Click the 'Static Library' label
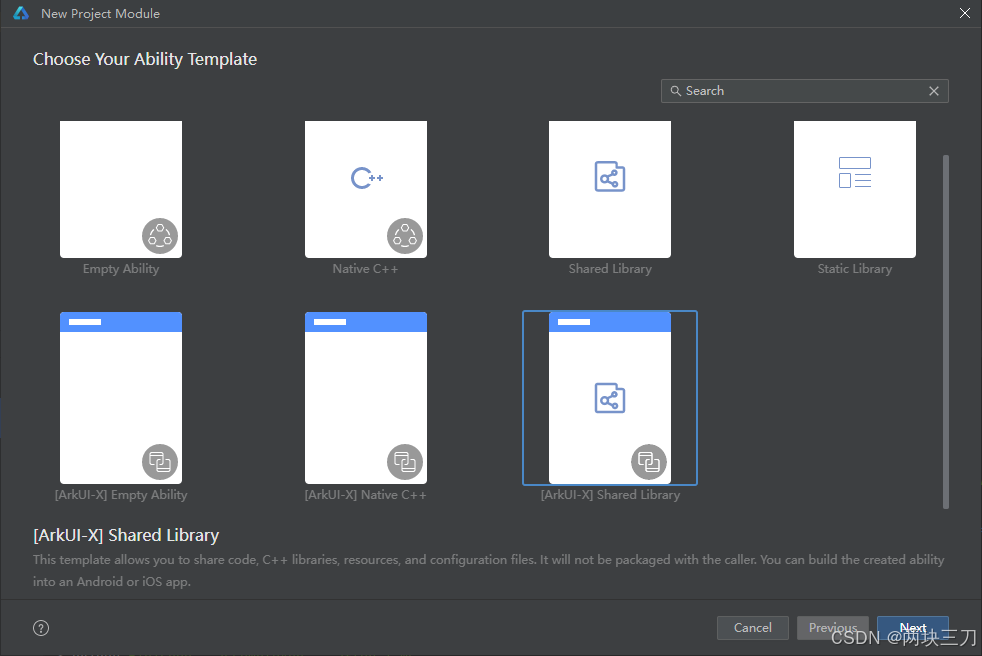This screenshot has width=982, height=656. pyautogui.click(x=855, y=269)
